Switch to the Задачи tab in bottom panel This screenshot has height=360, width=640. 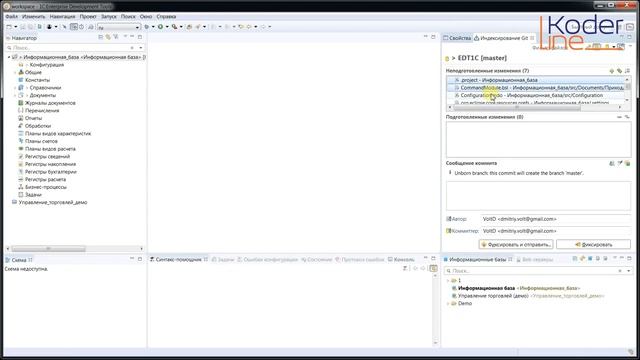coord(223,260)
